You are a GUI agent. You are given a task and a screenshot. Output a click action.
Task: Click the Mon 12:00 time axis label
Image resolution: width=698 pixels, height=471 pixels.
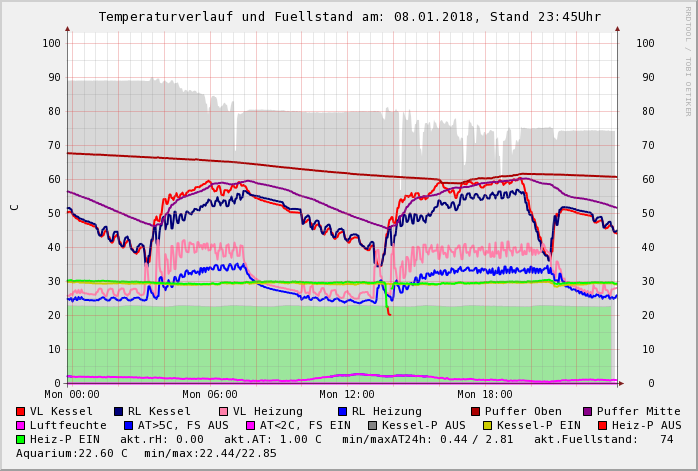346,395
